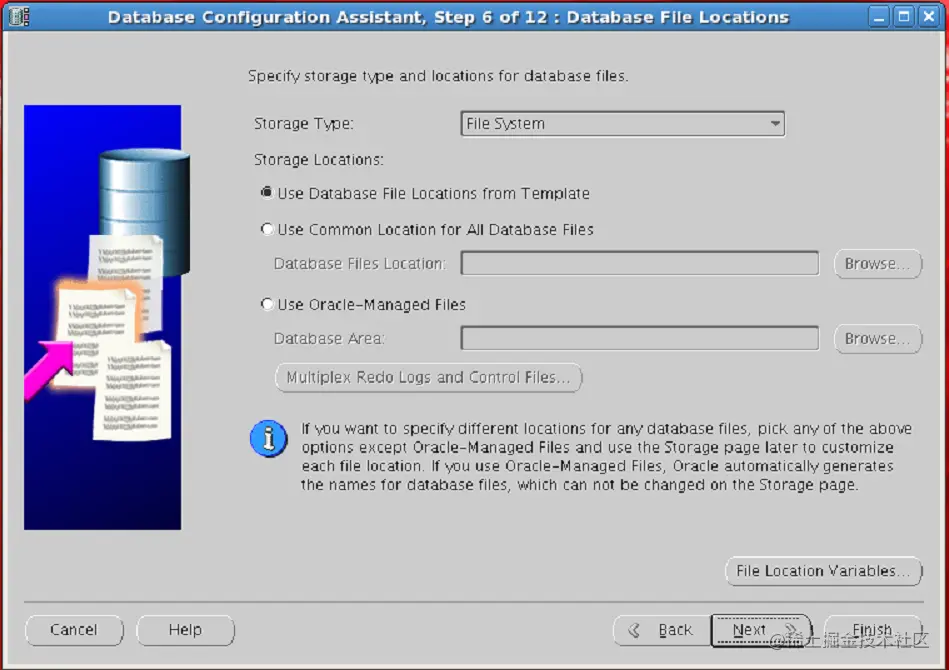Open Help for this step

[x=185, y=630]
